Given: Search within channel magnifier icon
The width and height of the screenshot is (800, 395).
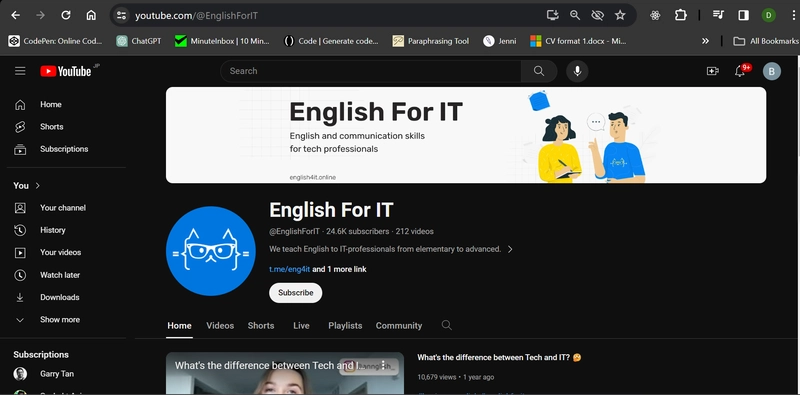Looking at the screenshot, I should point(446,325).
